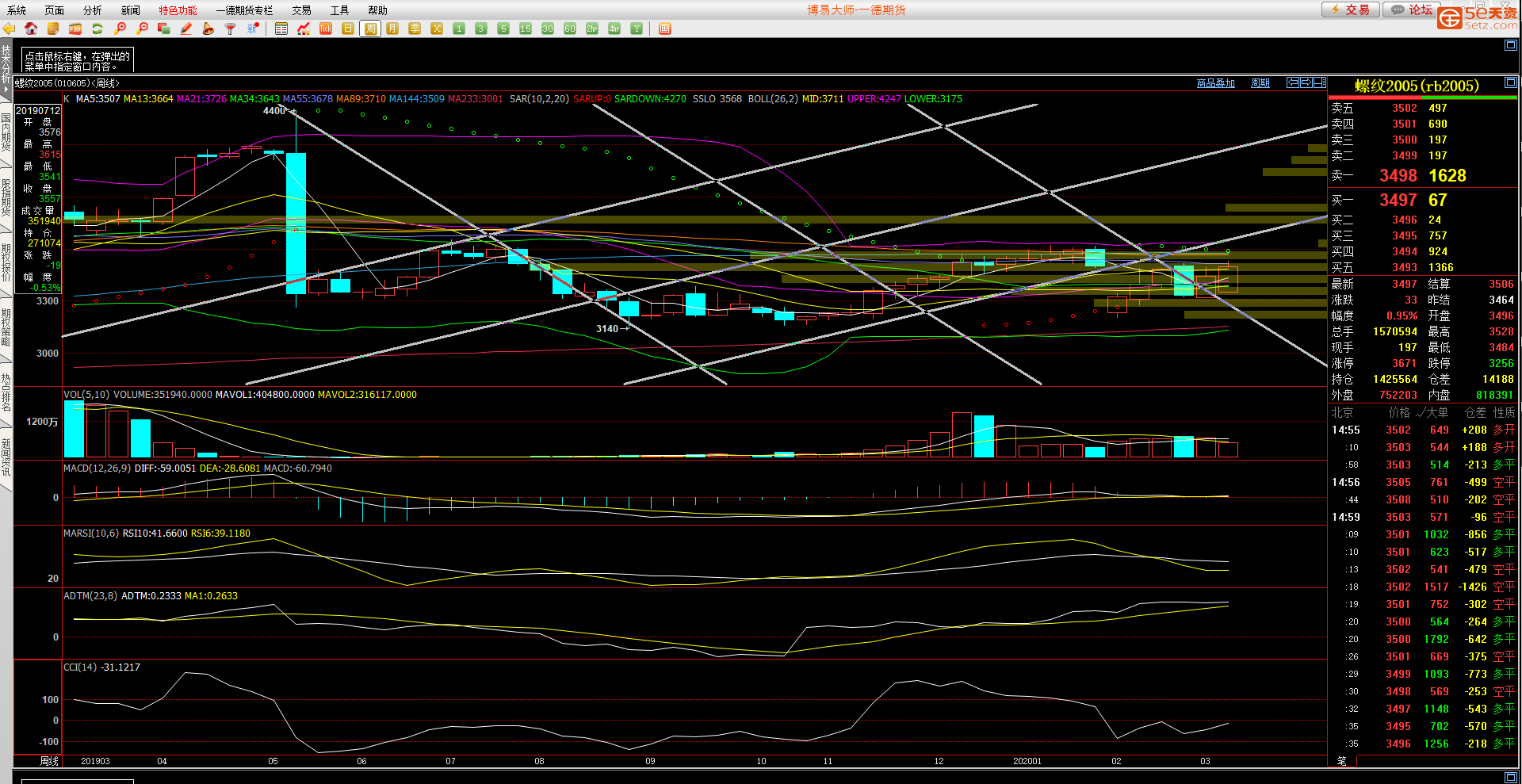Click the red-green buy/sell ratio bar
The image size is (1522, 784).
[1422, 98]
